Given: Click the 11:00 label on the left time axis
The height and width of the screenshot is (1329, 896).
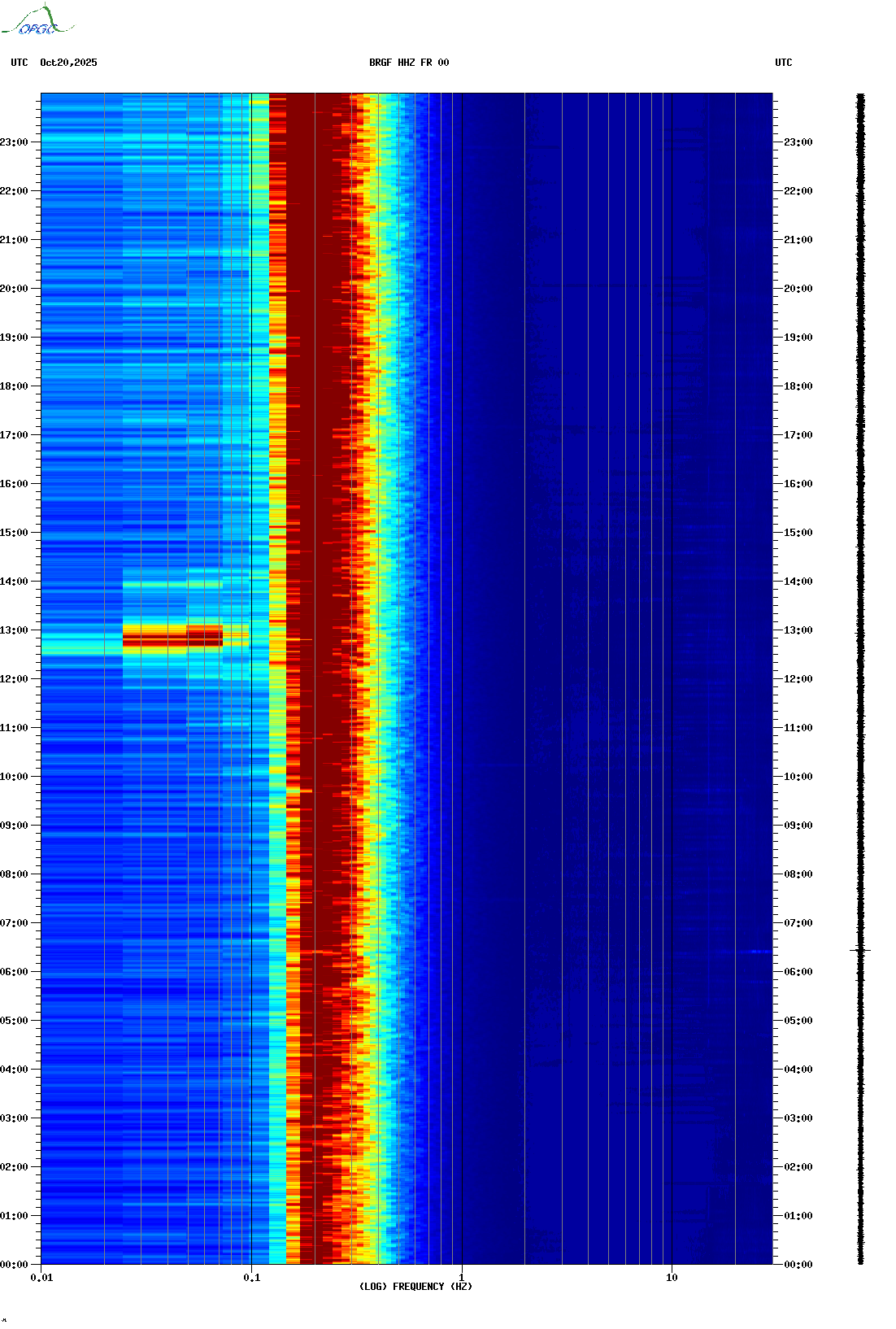Looking at the screenshot, I should 14,728.
